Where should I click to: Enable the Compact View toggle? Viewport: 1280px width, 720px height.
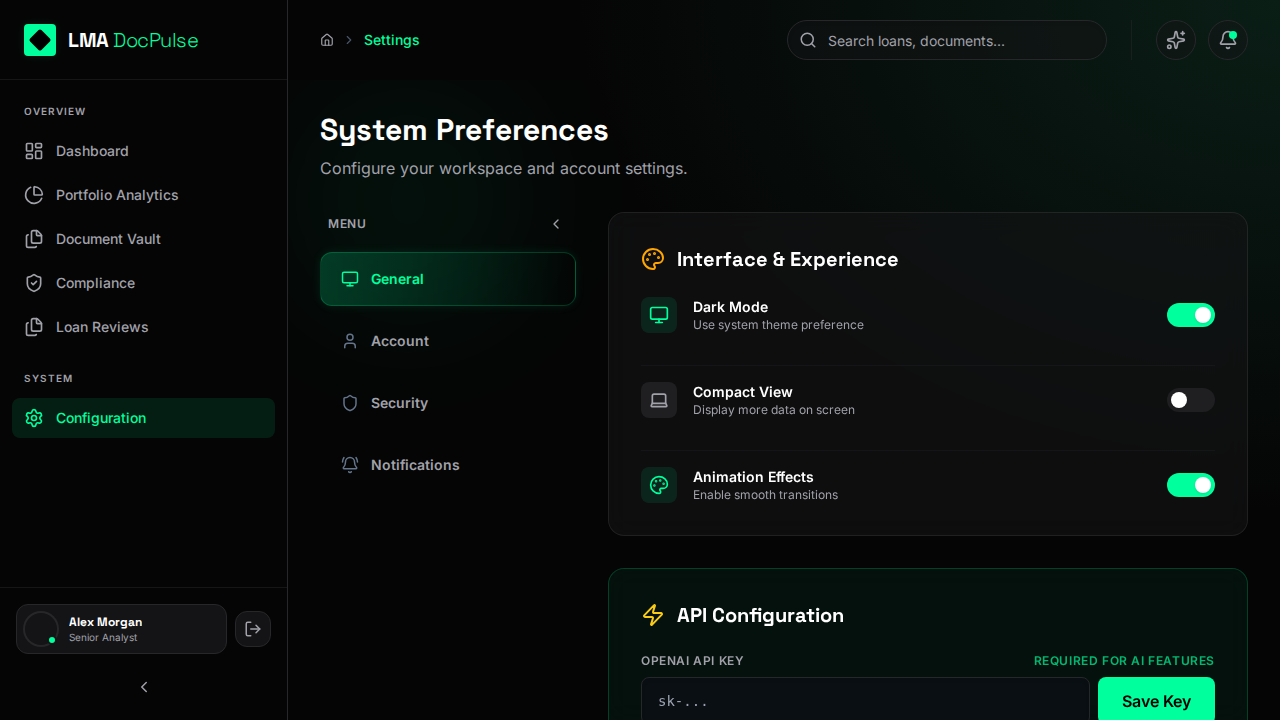point(1190,400)
